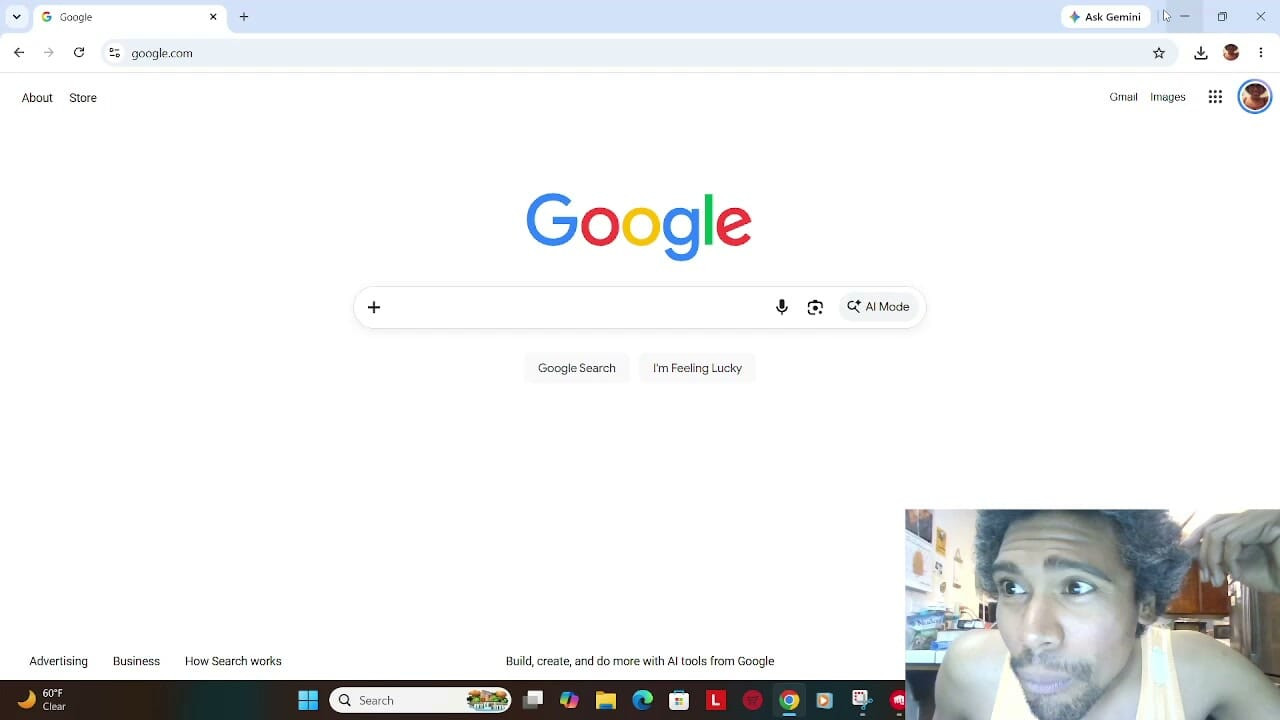Screen dimensions: 1280x720
Task: Open How Search works link
Action: click(x=233, y=661)
